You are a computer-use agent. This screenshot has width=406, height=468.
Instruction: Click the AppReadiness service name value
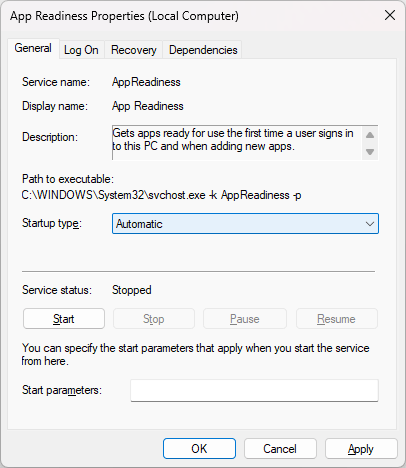tap(146, 82)
